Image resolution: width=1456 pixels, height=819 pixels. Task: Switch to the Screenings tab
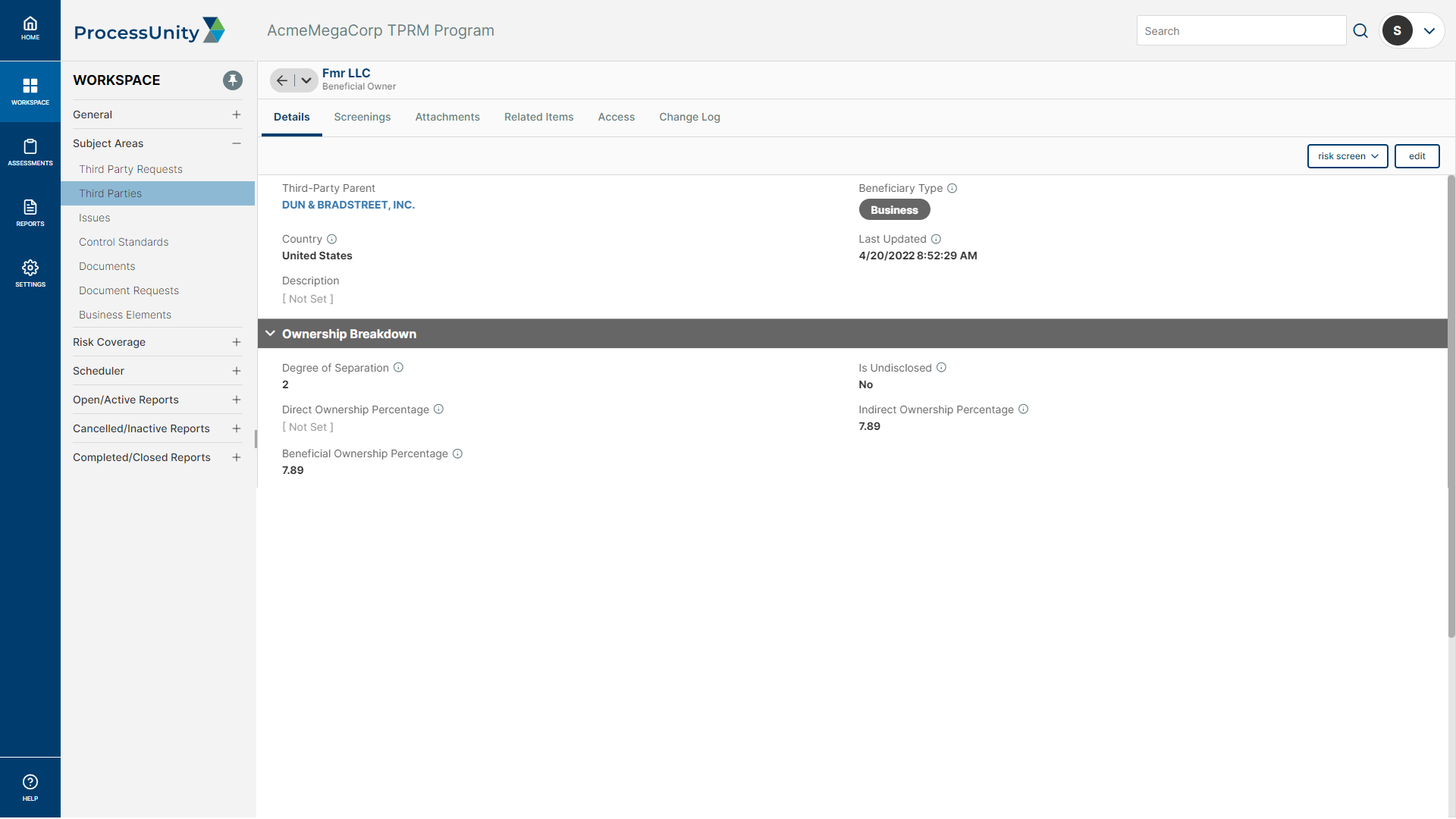[x=362, y=117]
